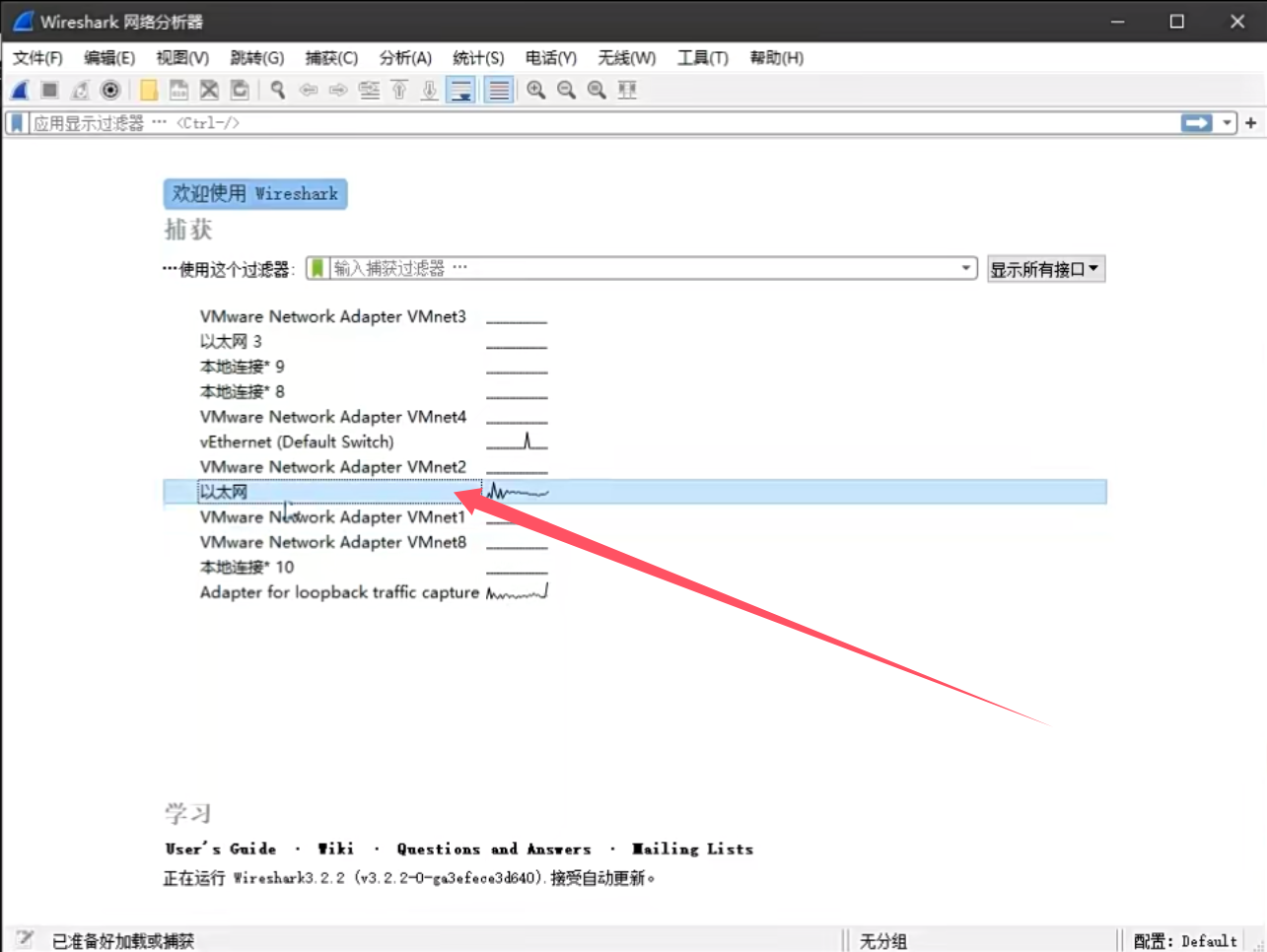Open the Questions and Answers link
Screen dimensions: 1267x952
click(x=494, y=849)
